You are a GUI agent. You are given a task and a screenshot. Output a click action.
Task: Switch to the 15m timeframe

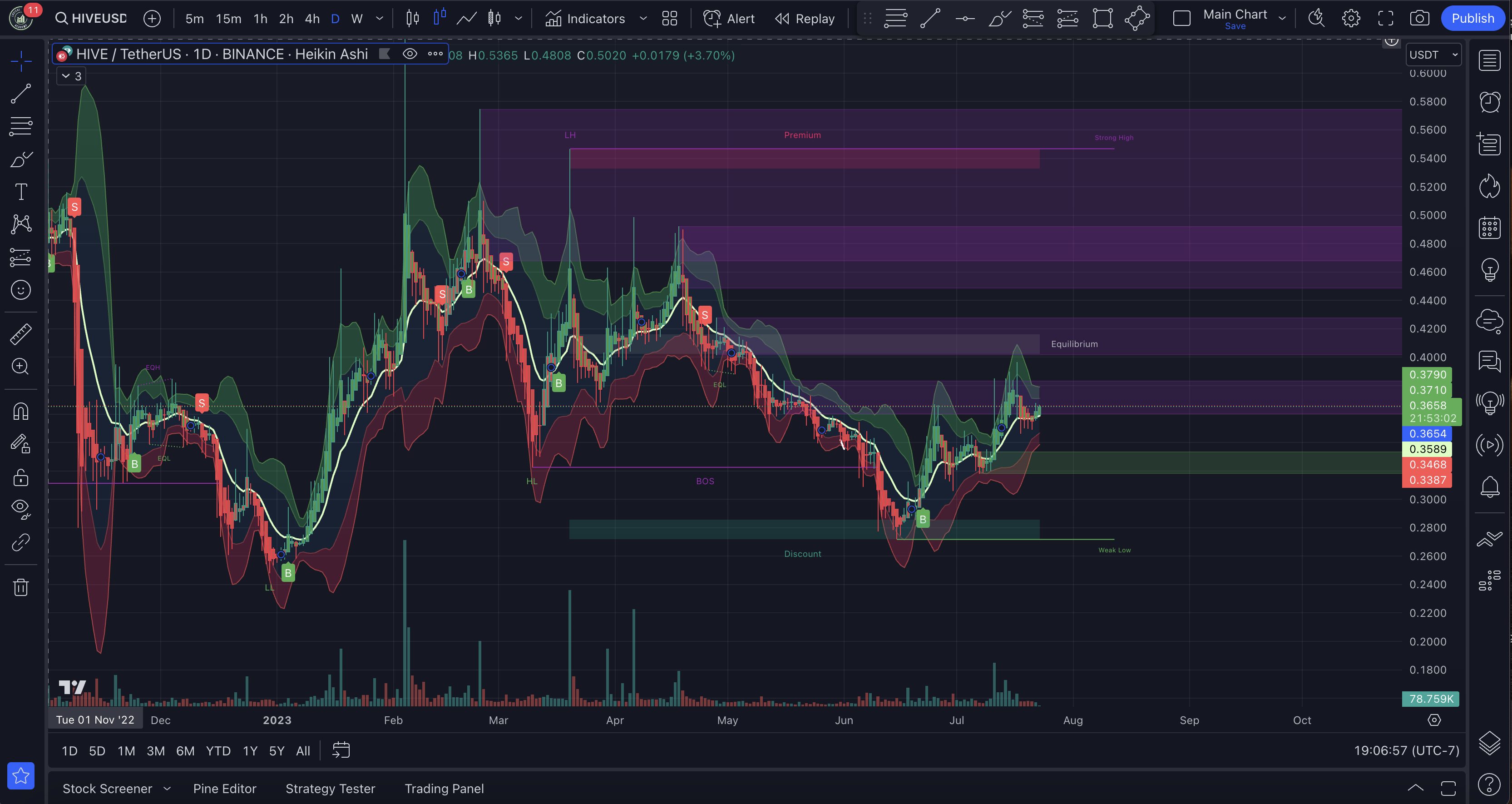[x=228, y=19]
